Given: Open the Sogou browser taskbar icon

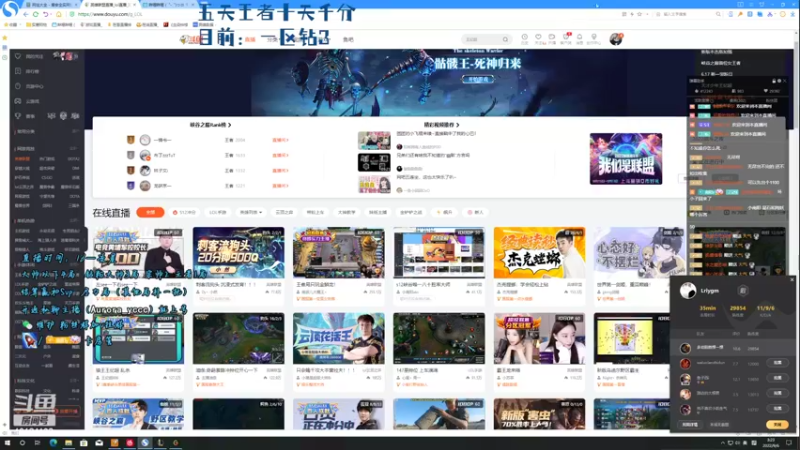Looking at the screenshot, I should click(x=145, y=443).
